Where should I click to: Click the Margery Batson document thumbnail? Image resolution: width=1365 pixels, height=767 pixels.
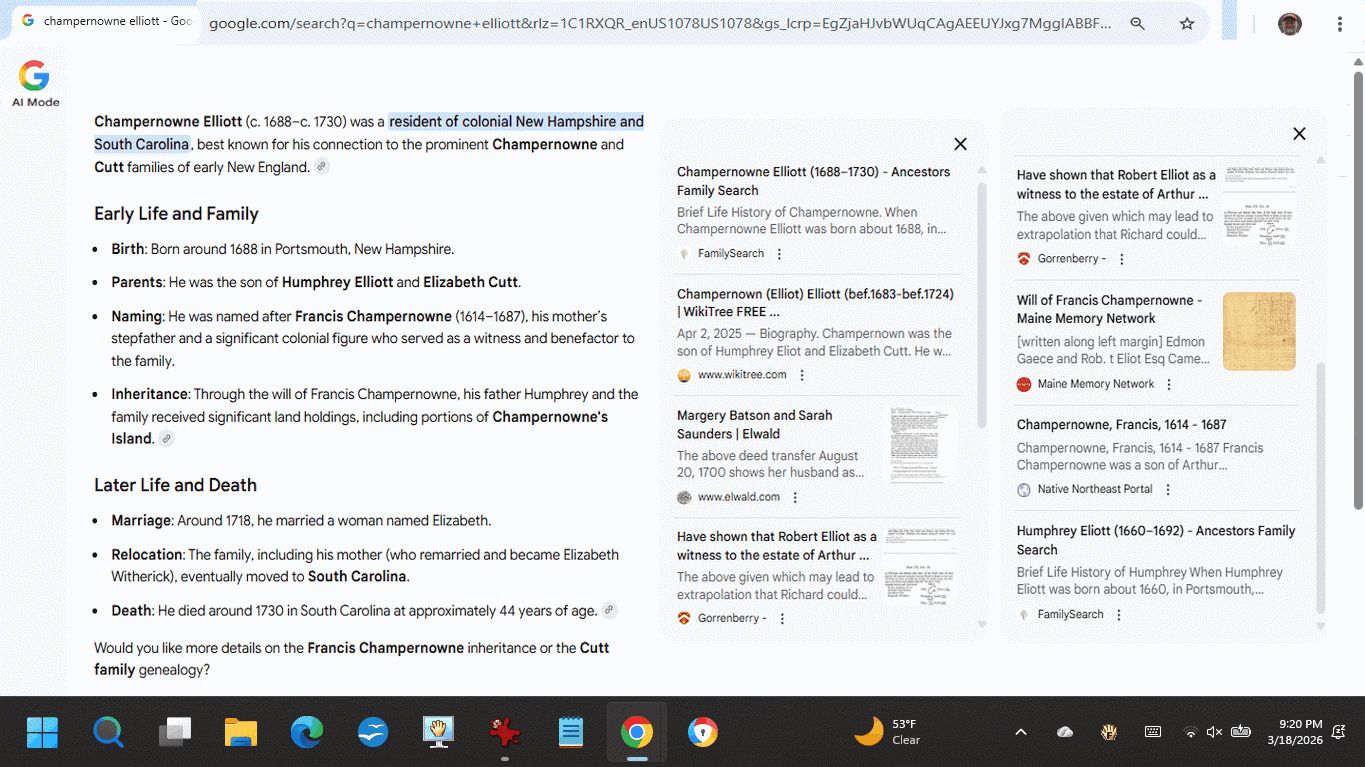(922, 445)
